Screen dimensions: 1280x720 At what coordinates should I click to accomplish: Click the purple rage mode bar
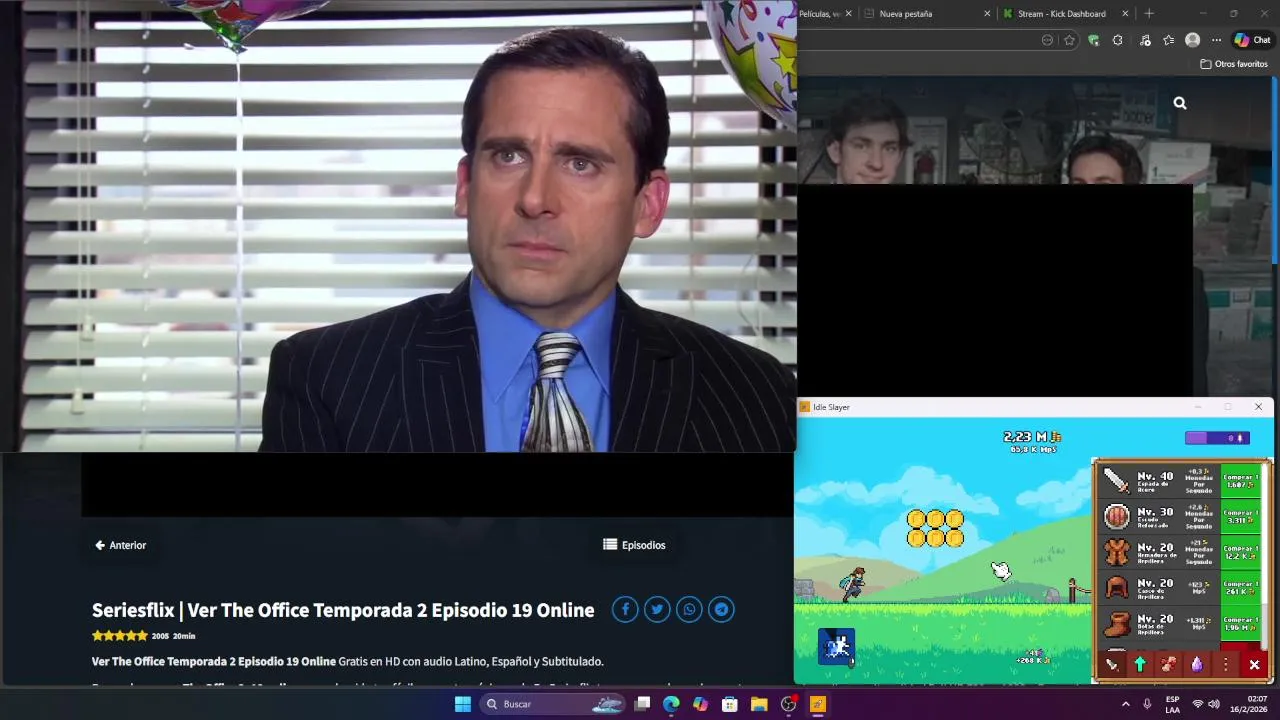pyautogui.click(x=1217, y=438)
